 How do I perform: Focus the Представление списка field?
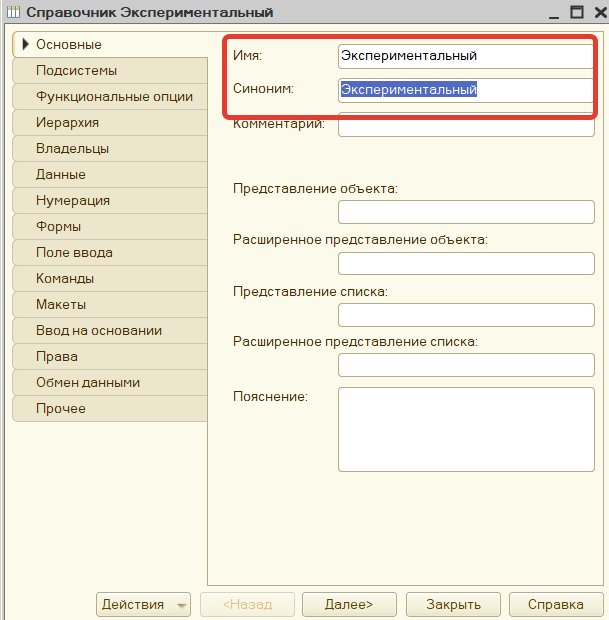(466, 315)
